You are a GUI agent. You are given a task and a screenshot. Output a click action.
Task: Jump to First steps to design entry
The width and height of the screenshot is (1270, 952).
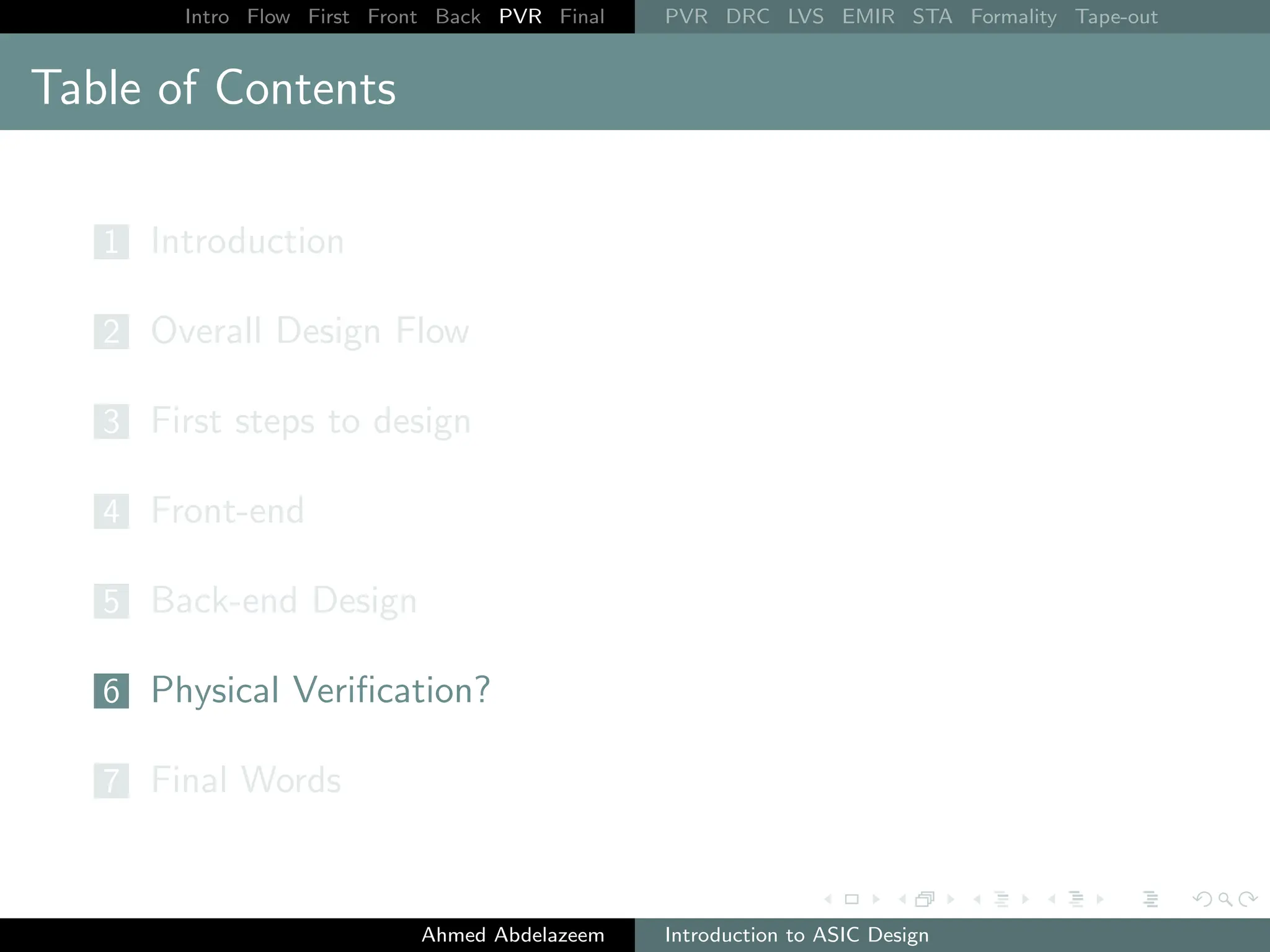311,421
